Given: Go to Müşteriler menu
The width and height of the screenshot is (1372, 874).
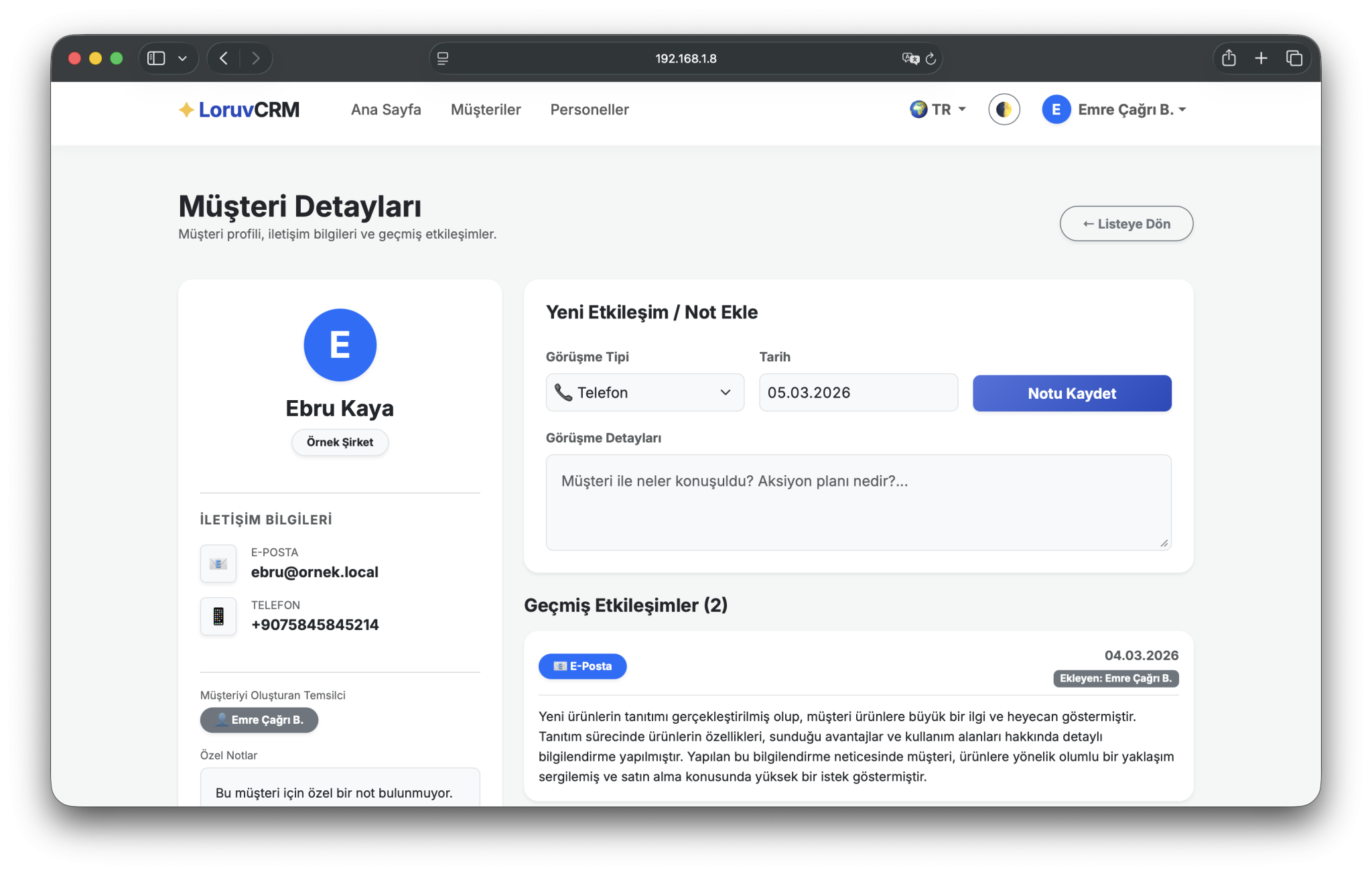Looking at the screenshot, I should pos(486,109).
